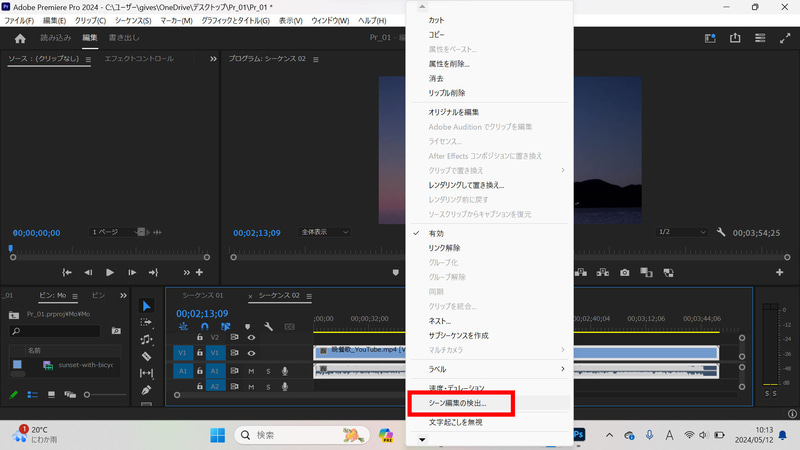Open Source monitor button editor plus
This screenshot has width=800, height=450.
pyautogui.click(x=199, y=272)
